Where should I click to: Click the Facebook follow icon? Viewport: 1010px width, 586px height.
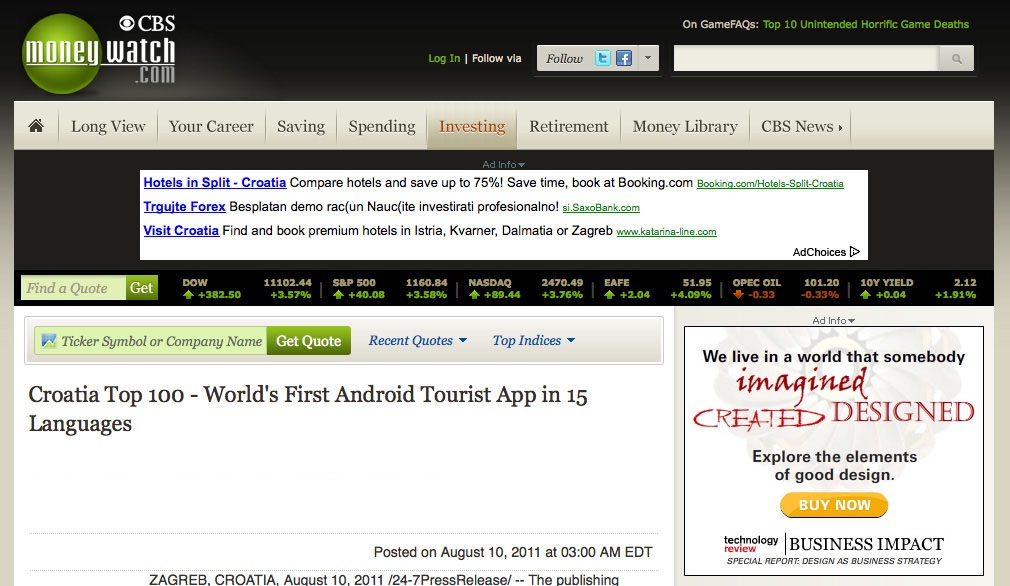(624, 58)
